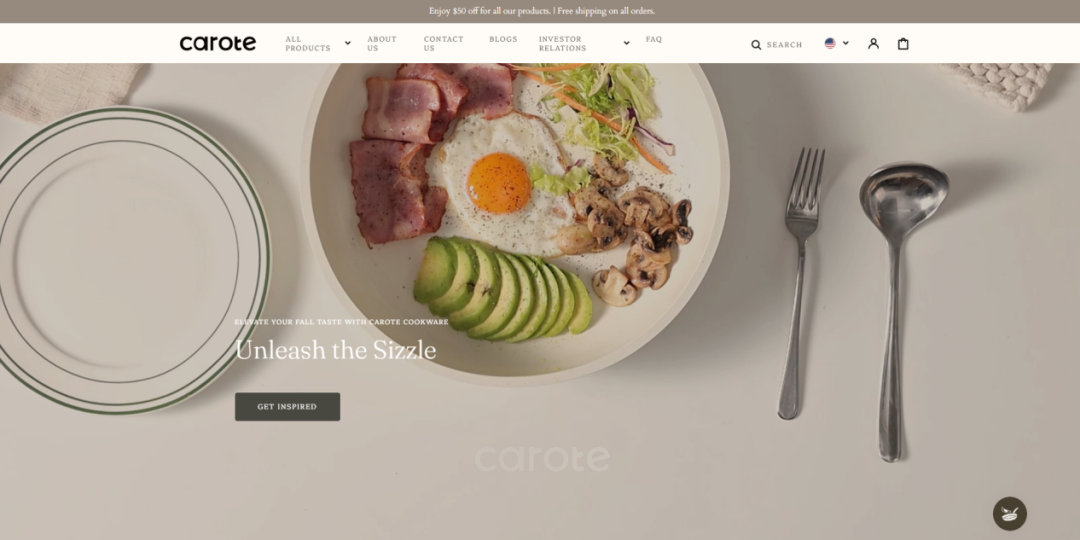Open the Blogs menu link
Viewport: 1080px width, 540px height.
coord(503,39)
